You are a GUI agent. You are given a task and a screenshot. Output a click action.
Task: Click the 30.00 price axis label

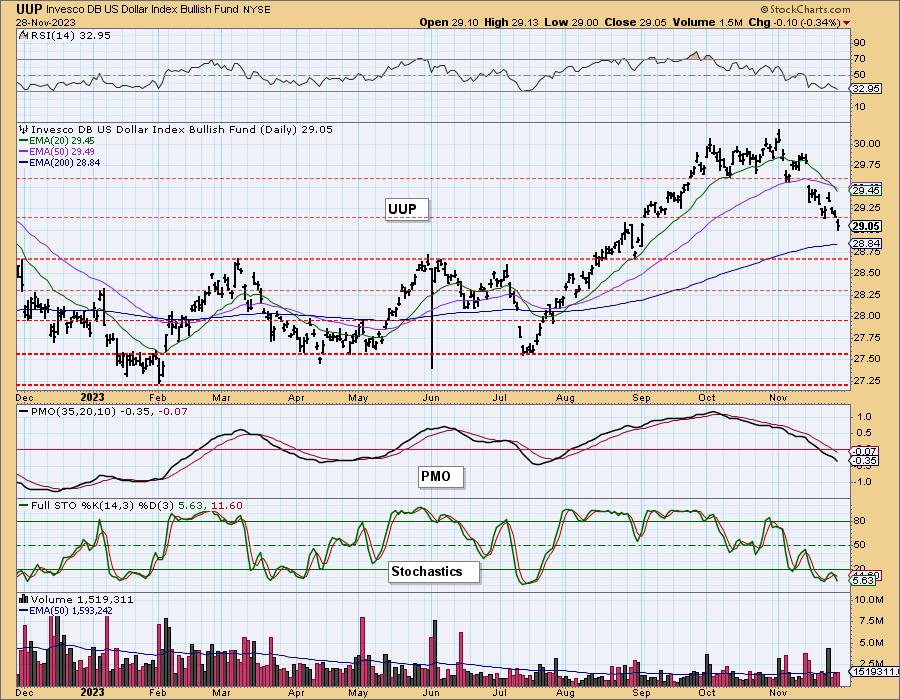(x=867, y=143)
